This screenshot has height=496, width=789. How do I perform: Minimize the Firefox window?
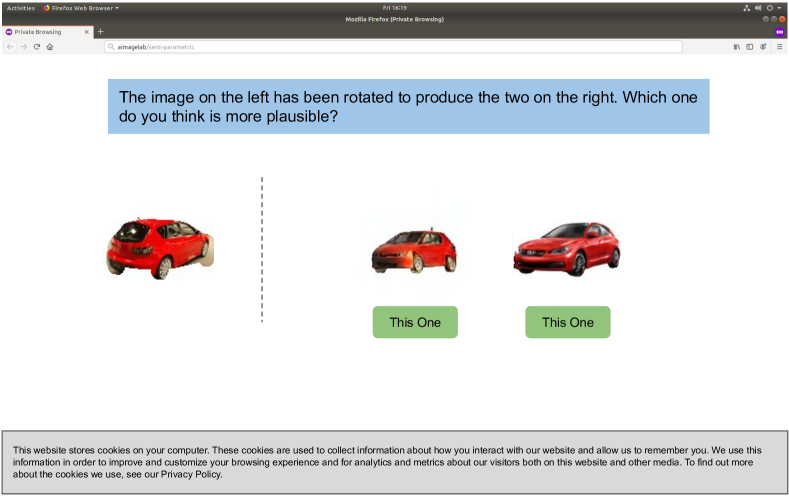tap(765, 19)
